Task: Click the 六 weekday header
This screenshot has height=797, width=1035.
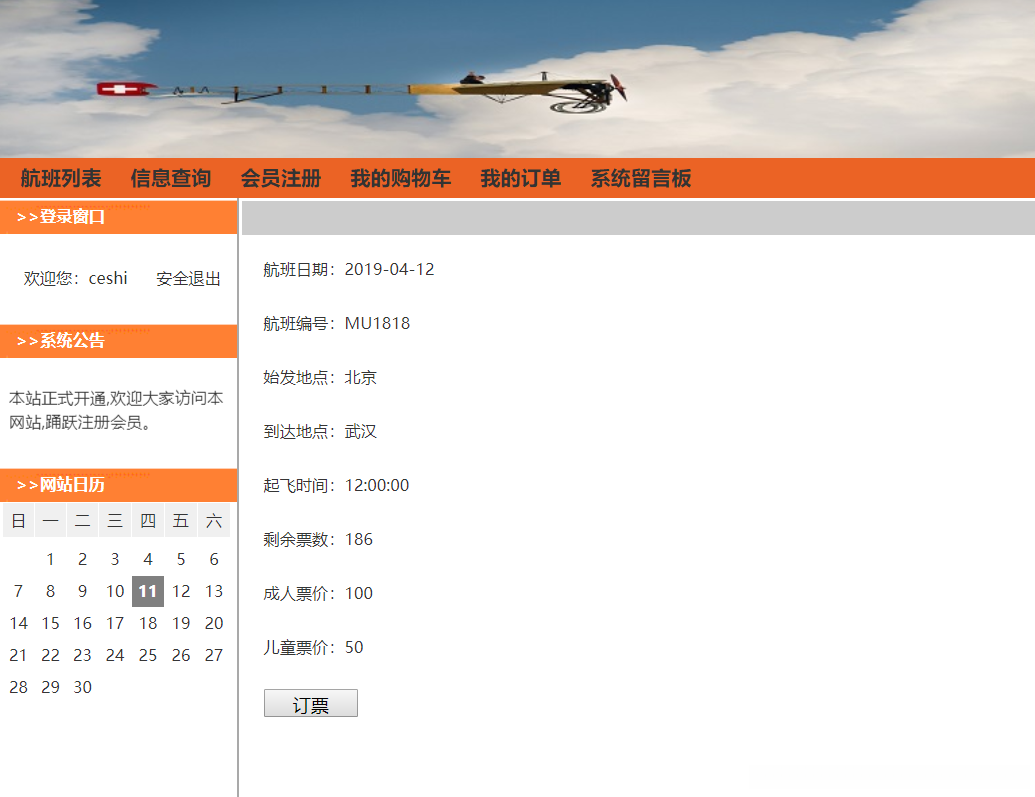Action: (214, 521)
